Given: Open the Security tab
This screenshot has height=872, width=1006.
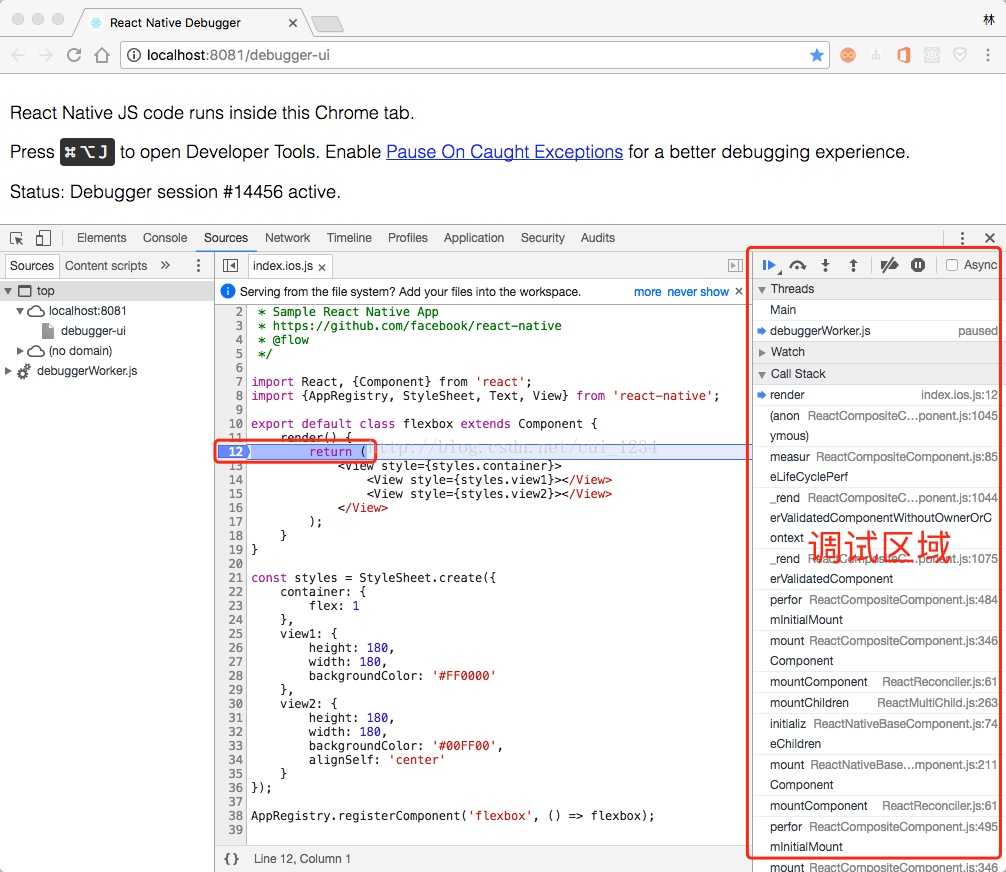Looking at the screenshot, I should pyautogui.click(x=542, y=238).
